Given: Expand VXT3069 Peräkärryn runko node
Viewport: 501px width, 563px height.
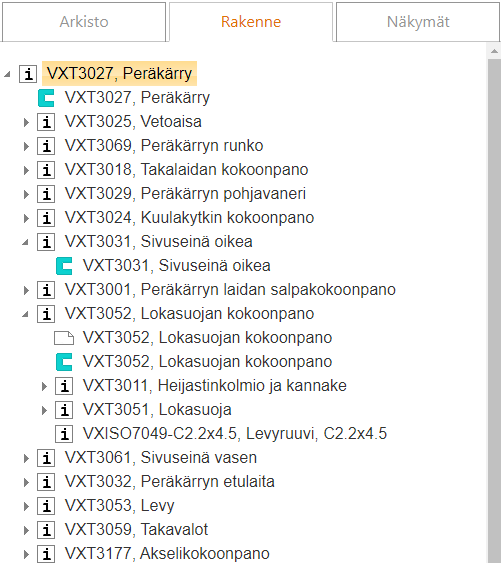Looking at the screenshot, I should pyautogui.click(x=26, y=146).
